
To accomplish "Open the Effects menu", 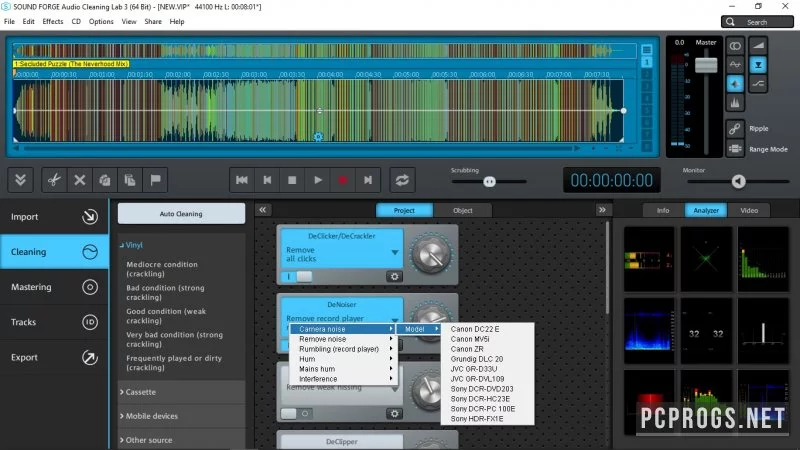I will (53, 21).
